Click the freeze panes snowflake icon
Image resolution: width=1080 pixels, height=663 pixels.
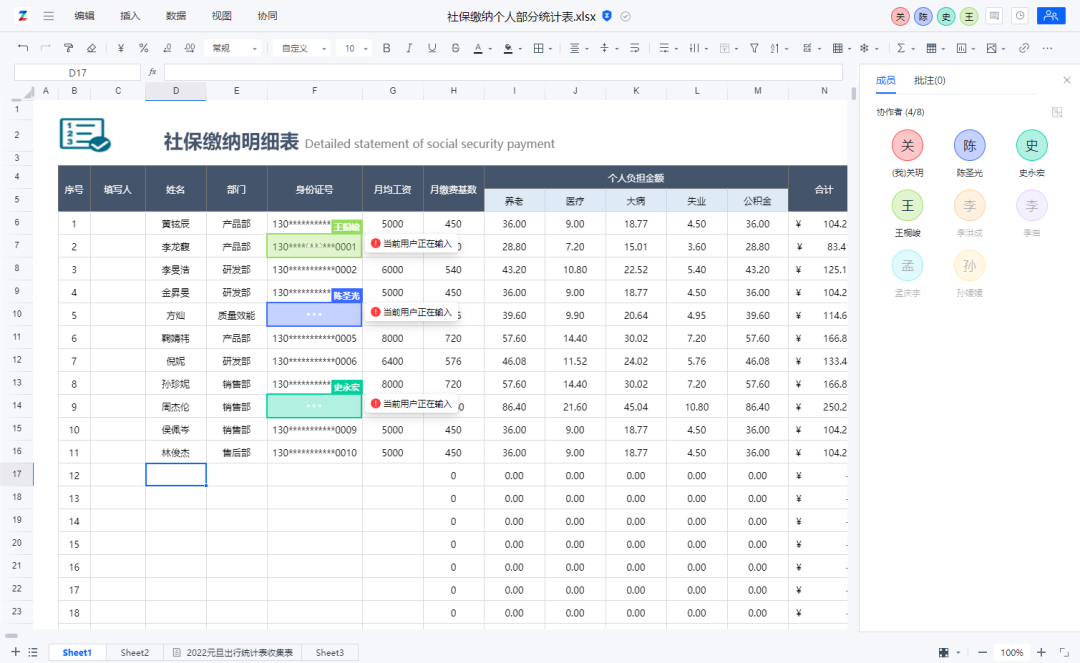(x=864, y=48)
